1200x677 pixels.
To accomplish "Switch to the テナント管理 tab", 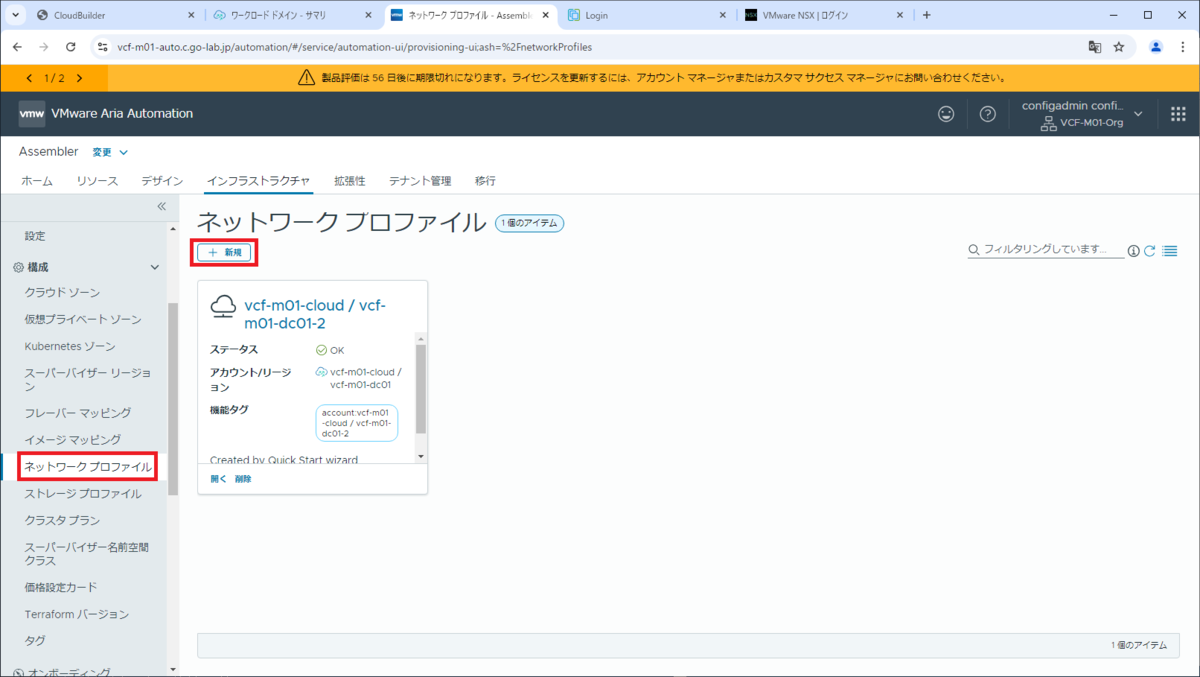I will coord(420,181).
